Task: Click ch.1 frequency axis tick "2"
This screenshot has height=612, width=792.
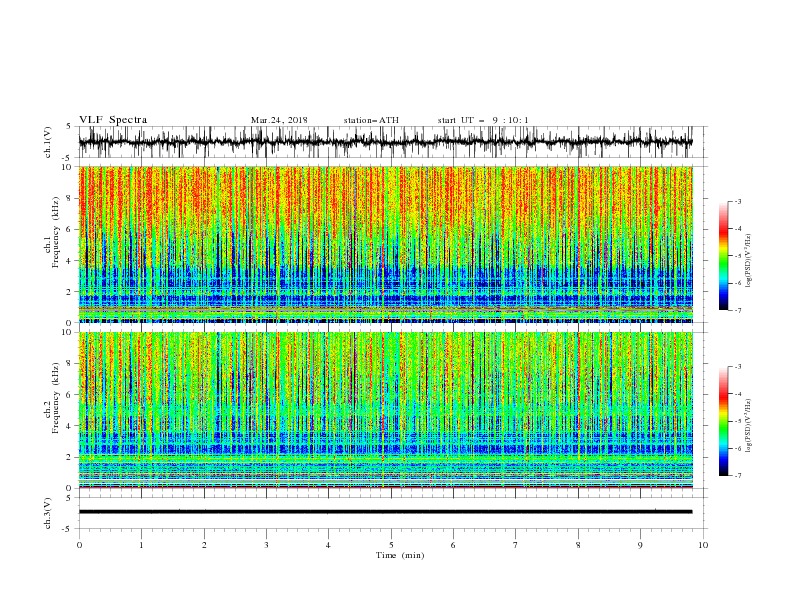Action: click(x=70, y=291)
